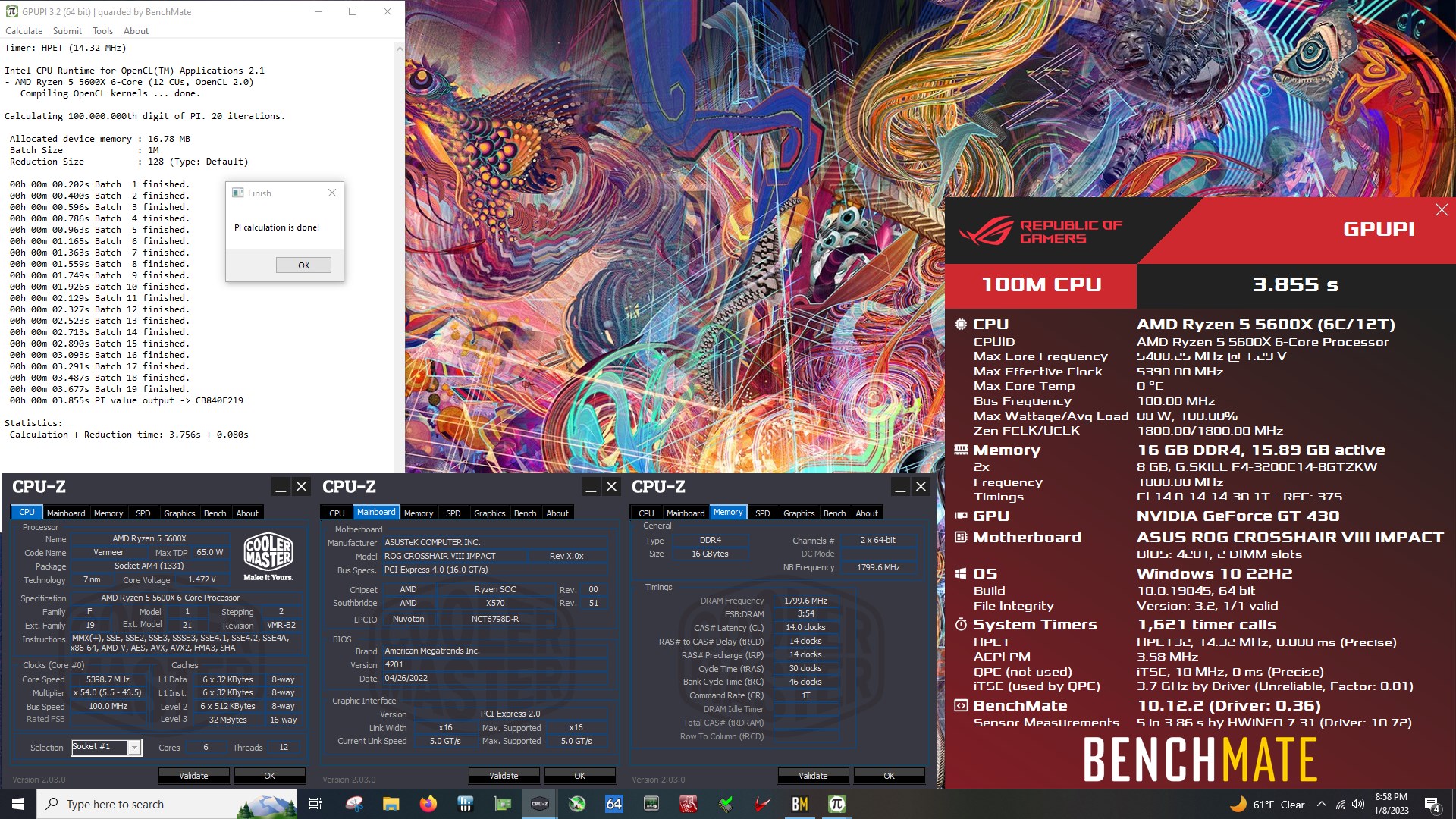
Task: Open the red swoosh checkmark taskbar icon
Action: (x=763, y=804)
